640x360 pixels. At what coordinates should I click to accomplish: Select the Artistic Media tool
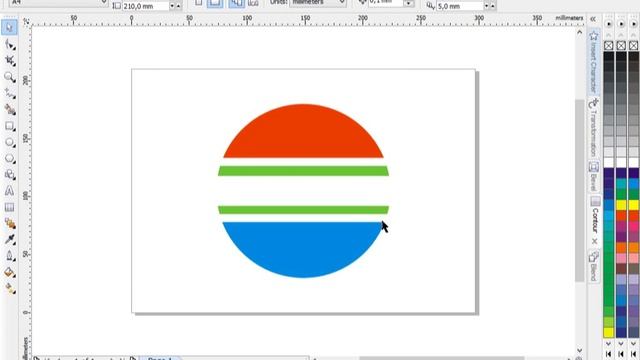9,109
